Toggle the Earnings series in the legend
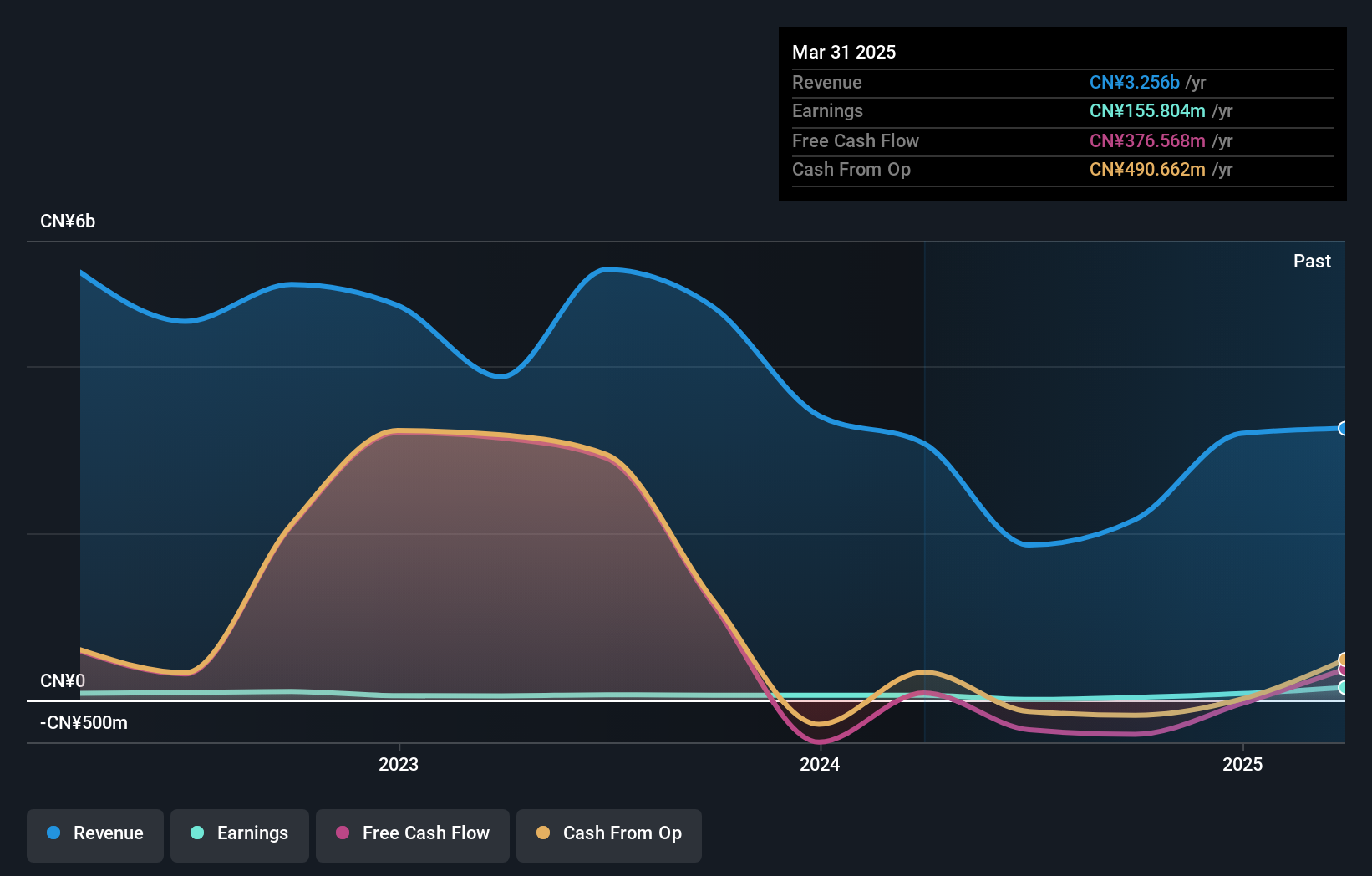This screenshot has height=876, width=1372. tap(240, 835)
